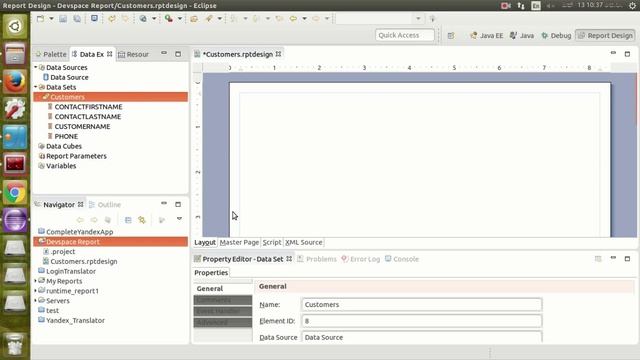Switch to the Master Page tab
The width and height of the screenshot is (640, 360).
point(239,242)
